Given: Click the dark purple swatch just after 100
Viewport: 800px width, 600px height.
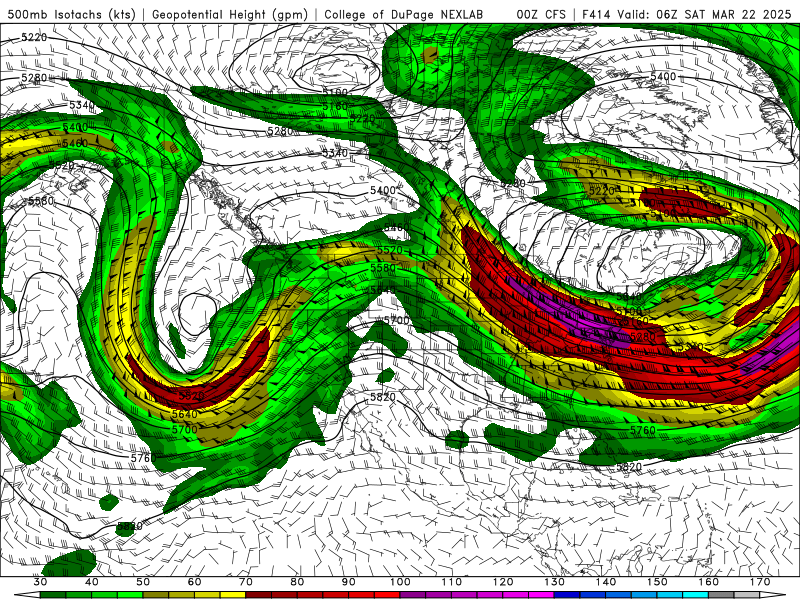Looking at the screenshot, I should (413, 595).
